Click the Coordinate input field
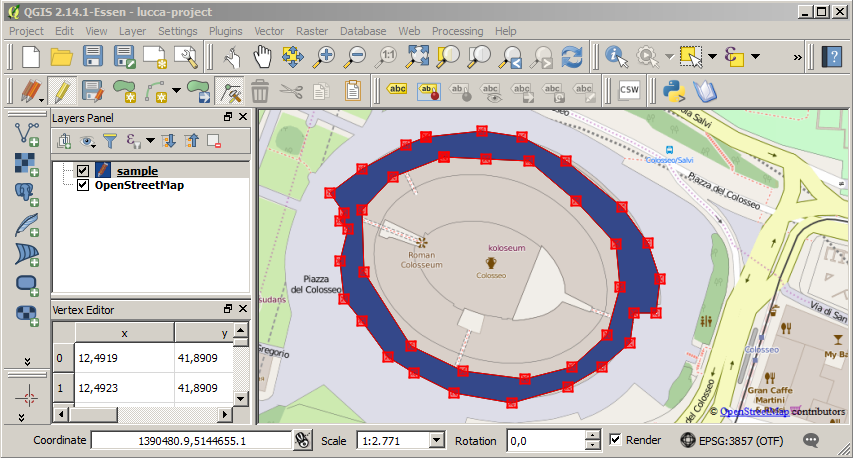Viewport: 853px width, 458px height. [x=191, y=441]
